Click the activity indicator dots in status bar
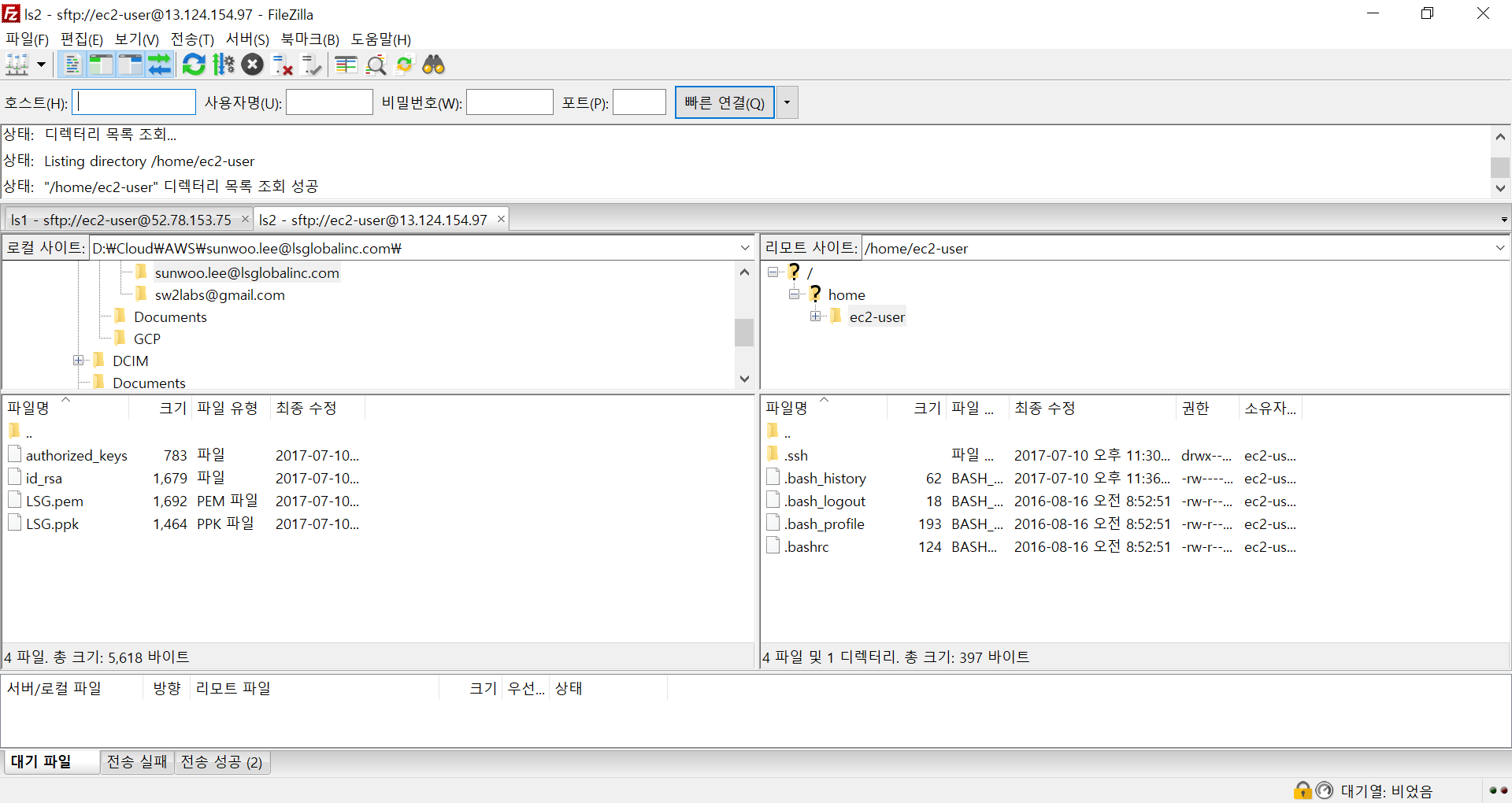1512x803 pixels. (x=1499, y=790)
